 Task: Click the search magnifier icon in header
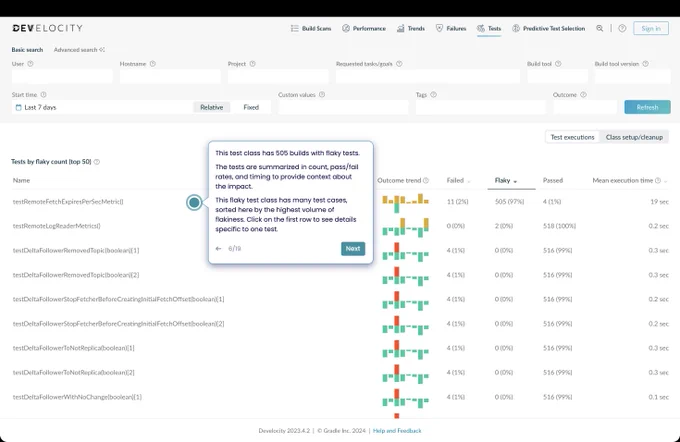tap(599, 29)
